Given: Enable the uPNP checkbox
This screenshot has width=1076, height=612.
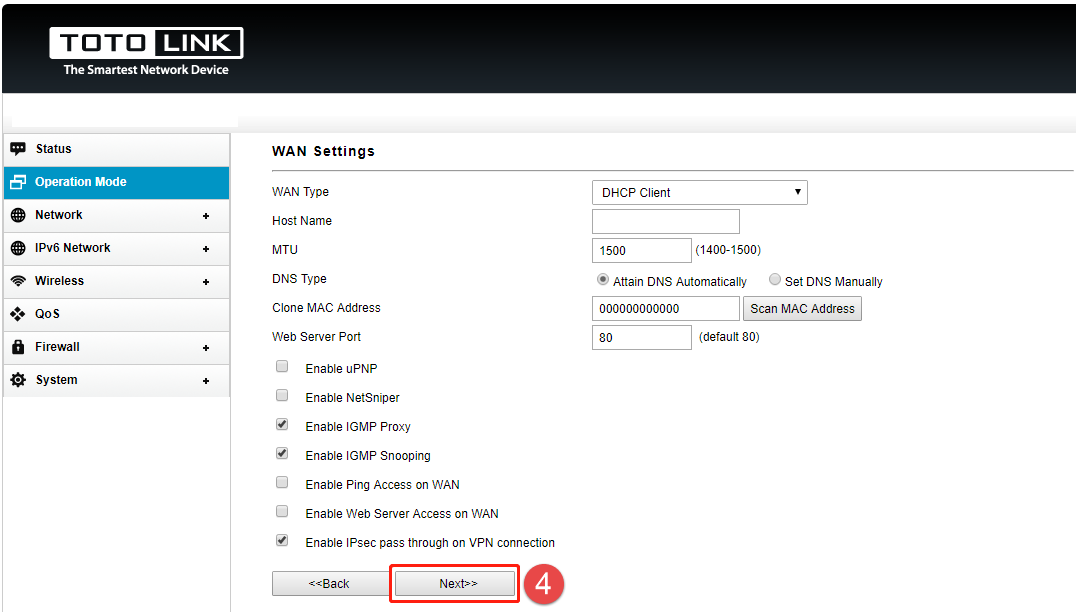Looking at the screenshot, I should 282,367.
